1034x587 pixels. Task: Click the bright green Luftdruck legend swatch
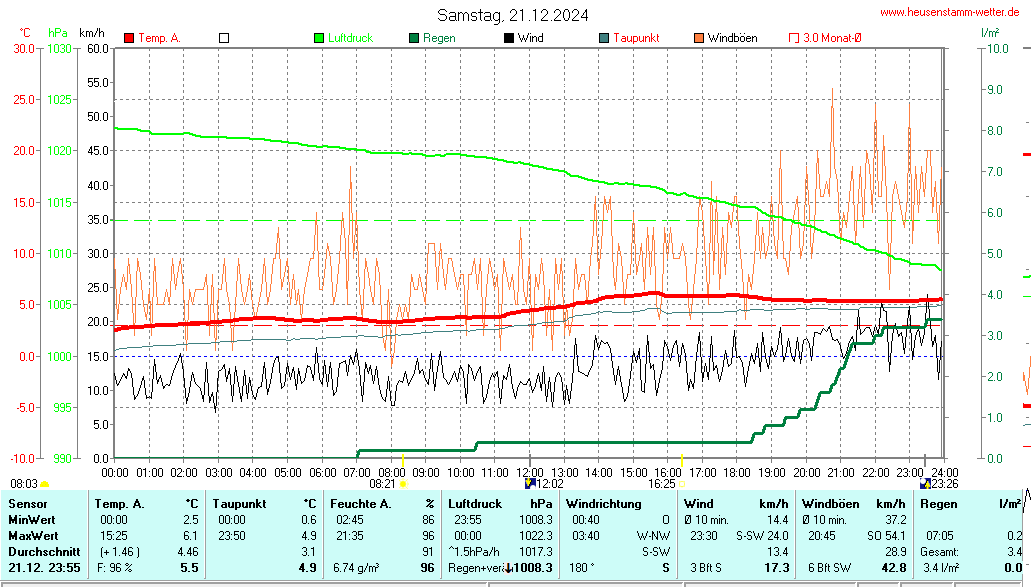tap(319, 38)
